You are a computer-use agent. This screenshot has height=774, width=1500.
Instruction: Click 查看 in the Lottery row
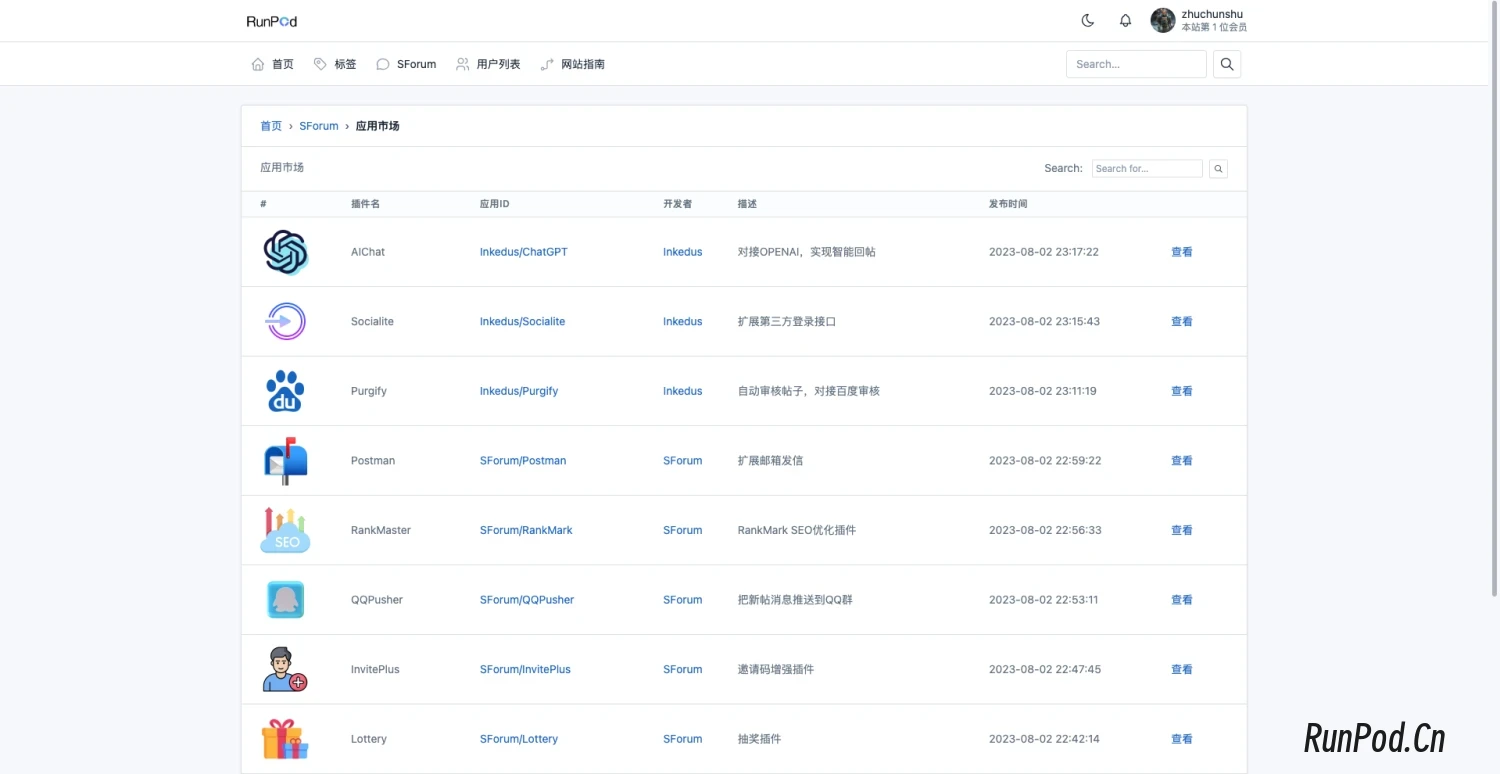(x=1182, y=739)
